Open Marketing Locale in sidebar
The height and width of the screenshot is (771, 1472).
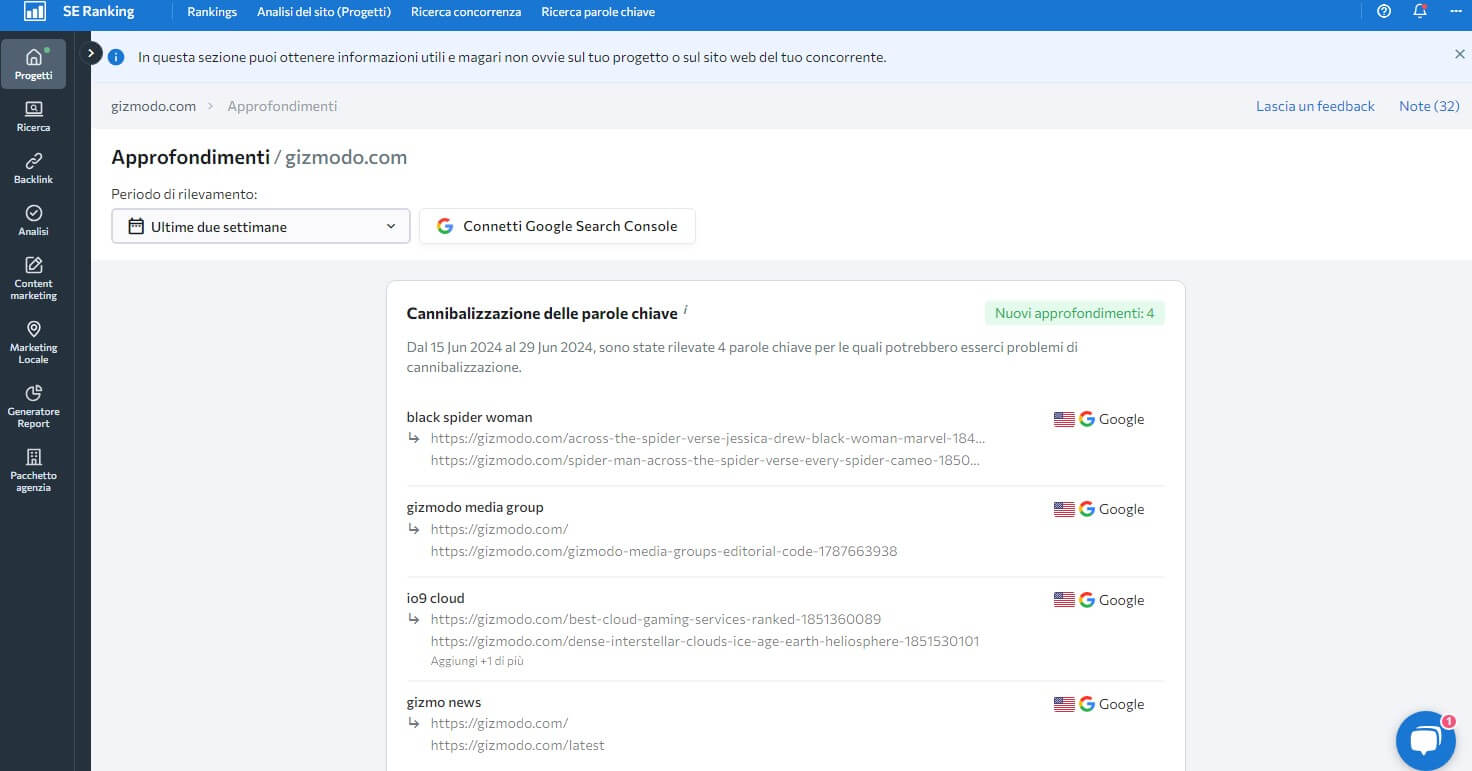click(33, 342)
